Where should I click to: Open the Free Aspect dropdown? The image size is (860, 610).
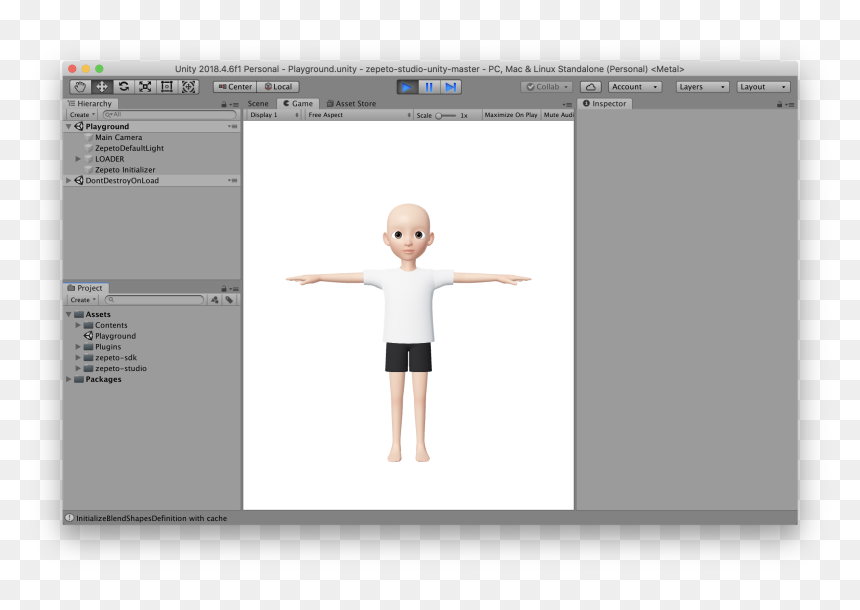[359, 115]
